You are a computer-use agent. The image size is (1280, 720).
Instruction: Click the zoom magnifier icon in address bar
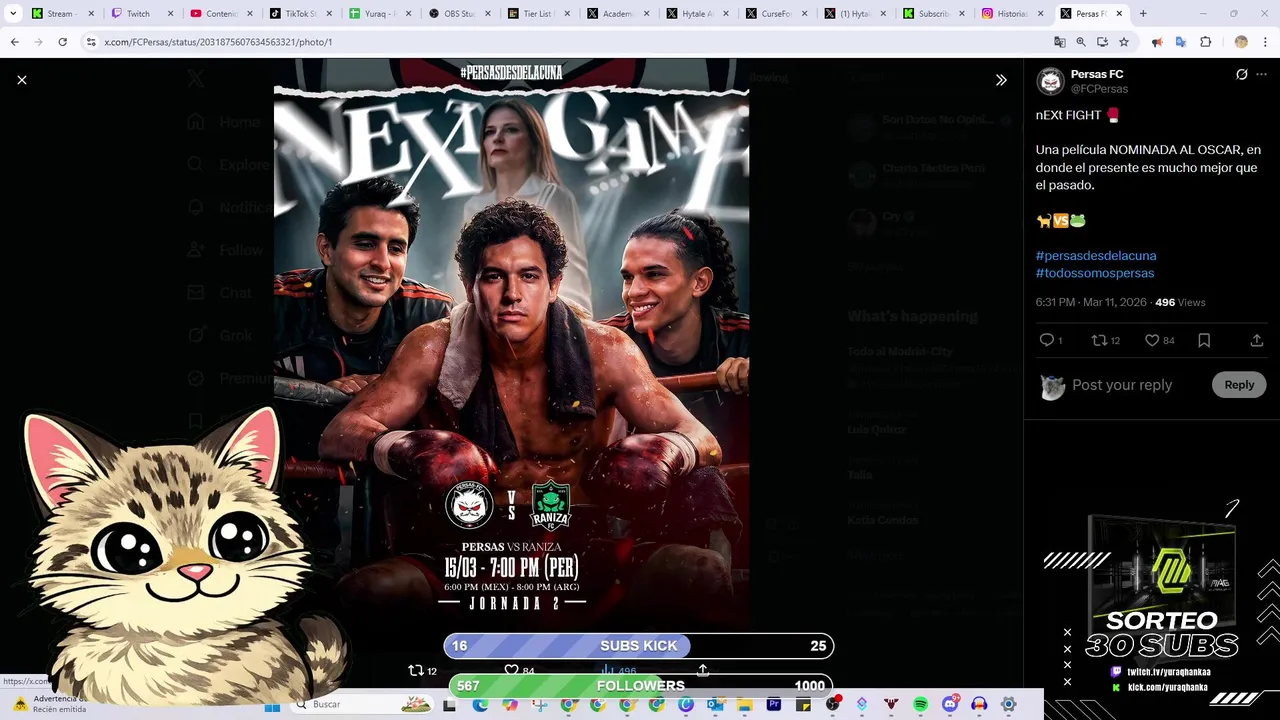(1081, 42)
